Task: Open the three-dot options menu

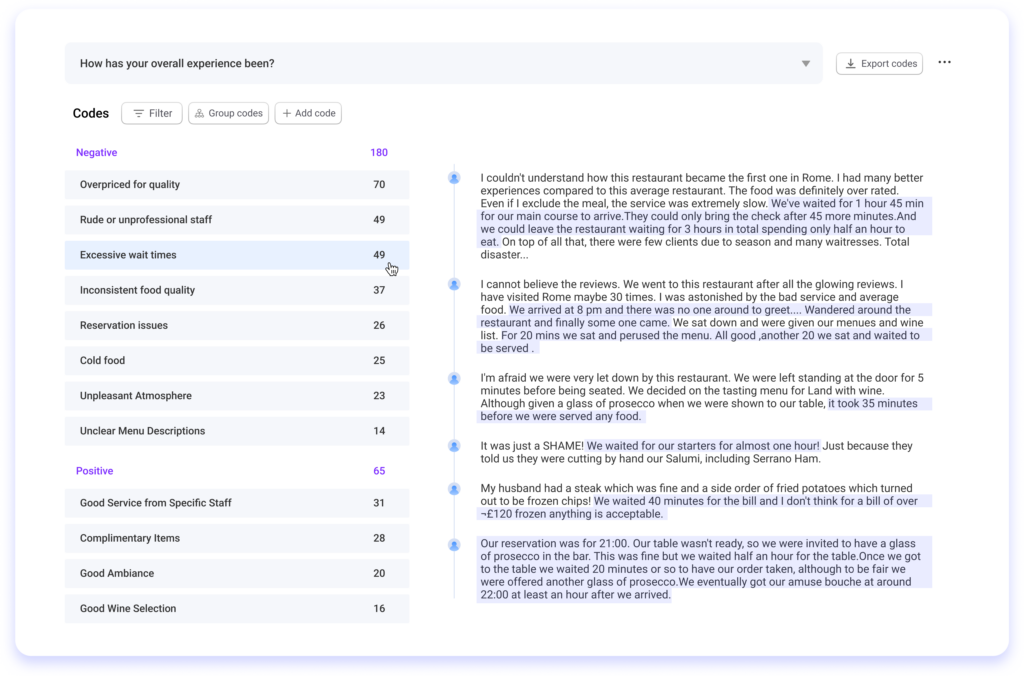Action: [944, 61]
